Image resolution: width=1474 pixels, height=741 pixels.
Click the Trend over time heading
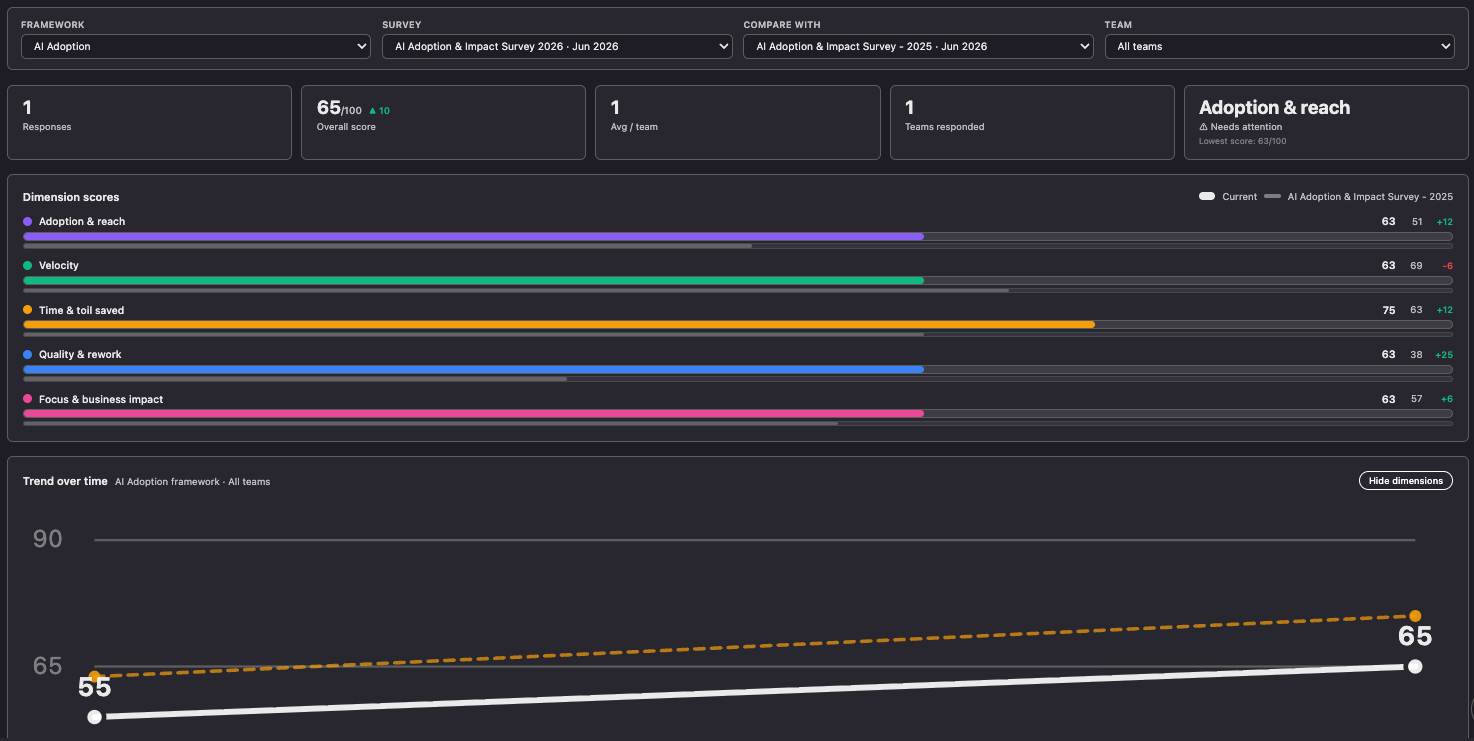[65, 481]
